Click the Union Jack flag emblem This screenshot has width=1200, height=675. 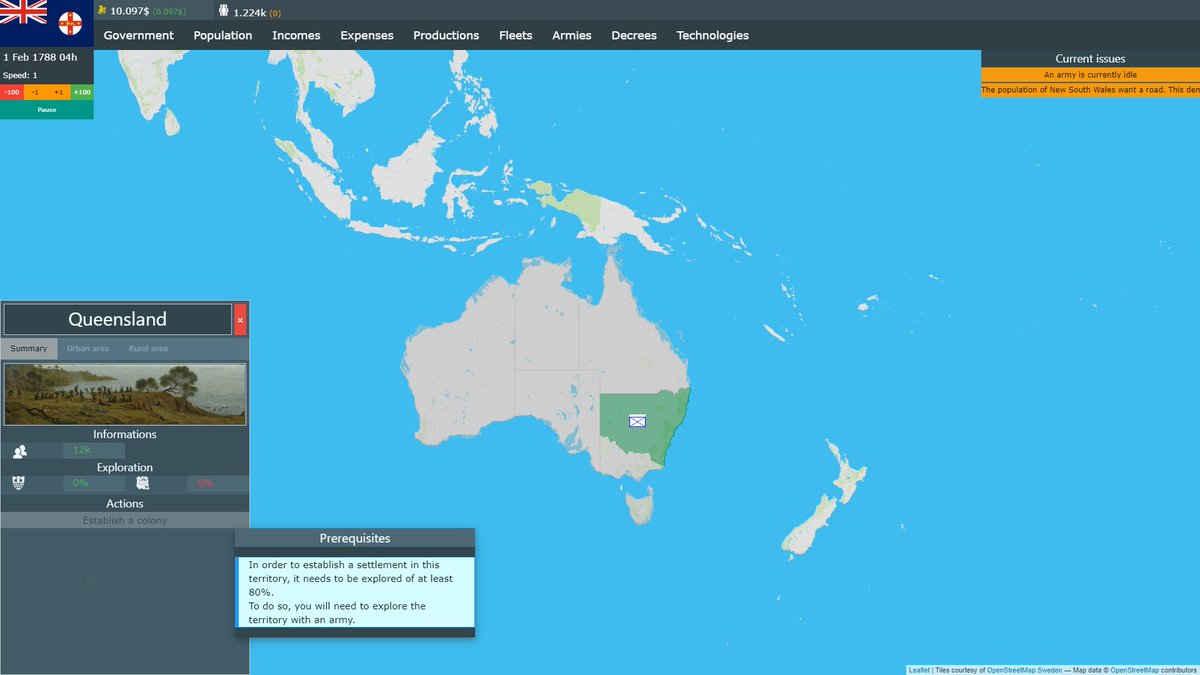[x=23, y=12]
